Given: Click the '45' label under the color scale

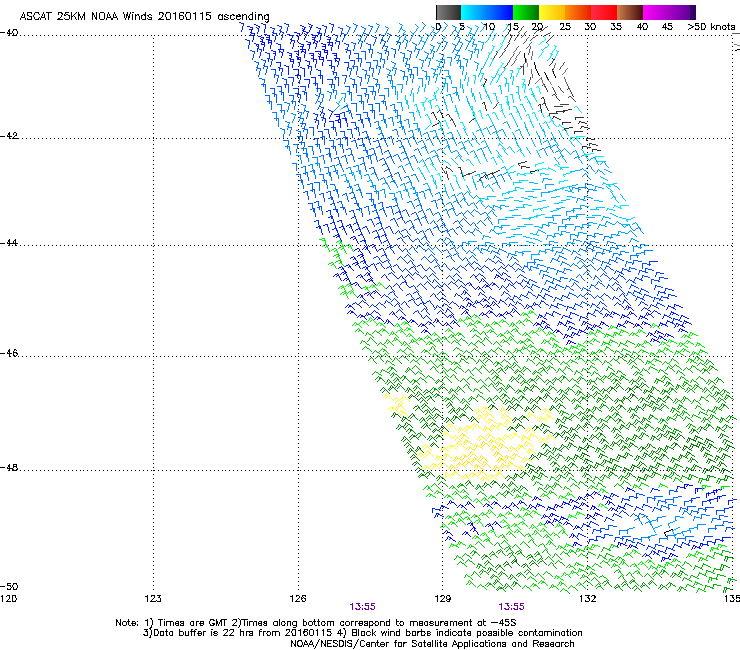Looking at the screenshot, I should [x=667, y=27].
